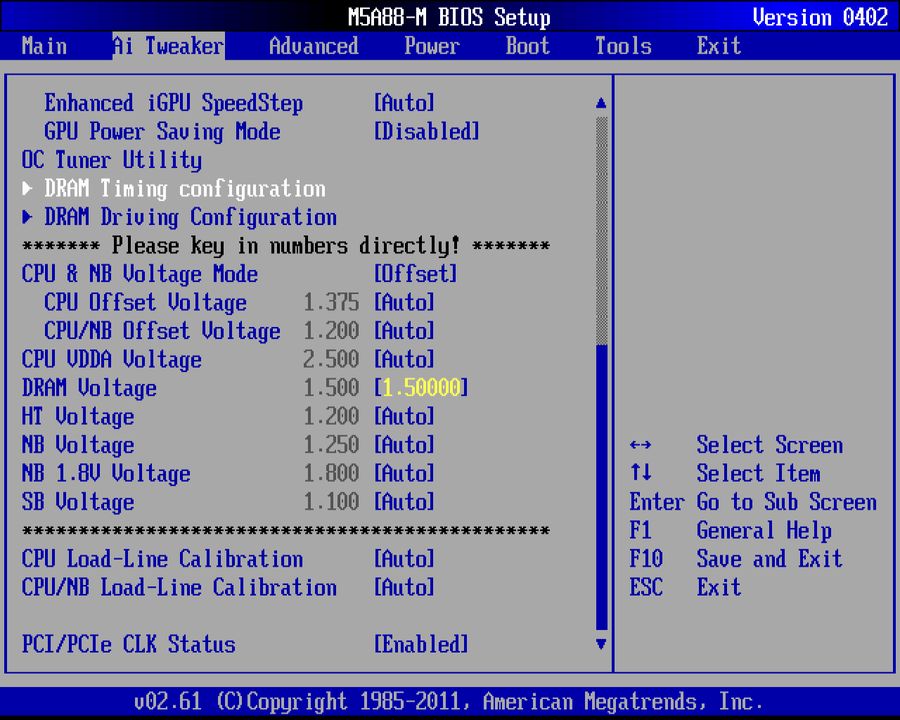This screenshot has width=900, height=720.
Task: Change Enhanced iGPU SpeedStep Auto value
Action: pyautogui.click(x=404, y=103)
